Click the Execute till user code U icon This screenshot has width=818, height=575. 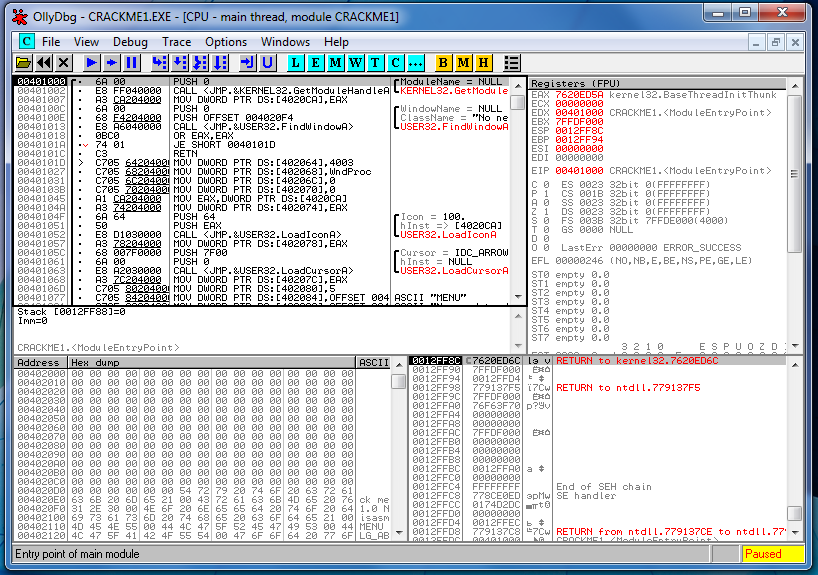pyautogui.click(x=268, y=63)
